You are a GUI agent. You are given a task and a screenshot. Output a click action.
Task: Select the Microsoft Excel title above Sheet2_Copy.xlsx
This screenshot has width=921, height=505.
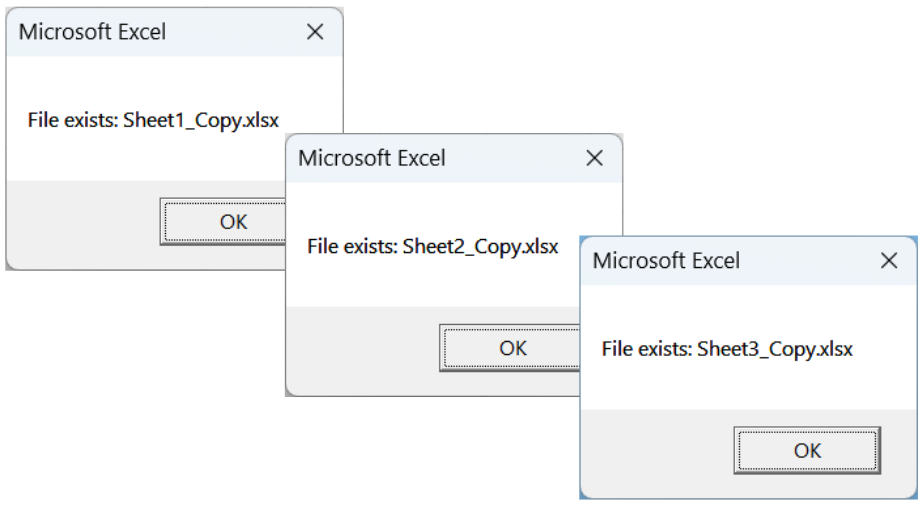coord(372,158)
